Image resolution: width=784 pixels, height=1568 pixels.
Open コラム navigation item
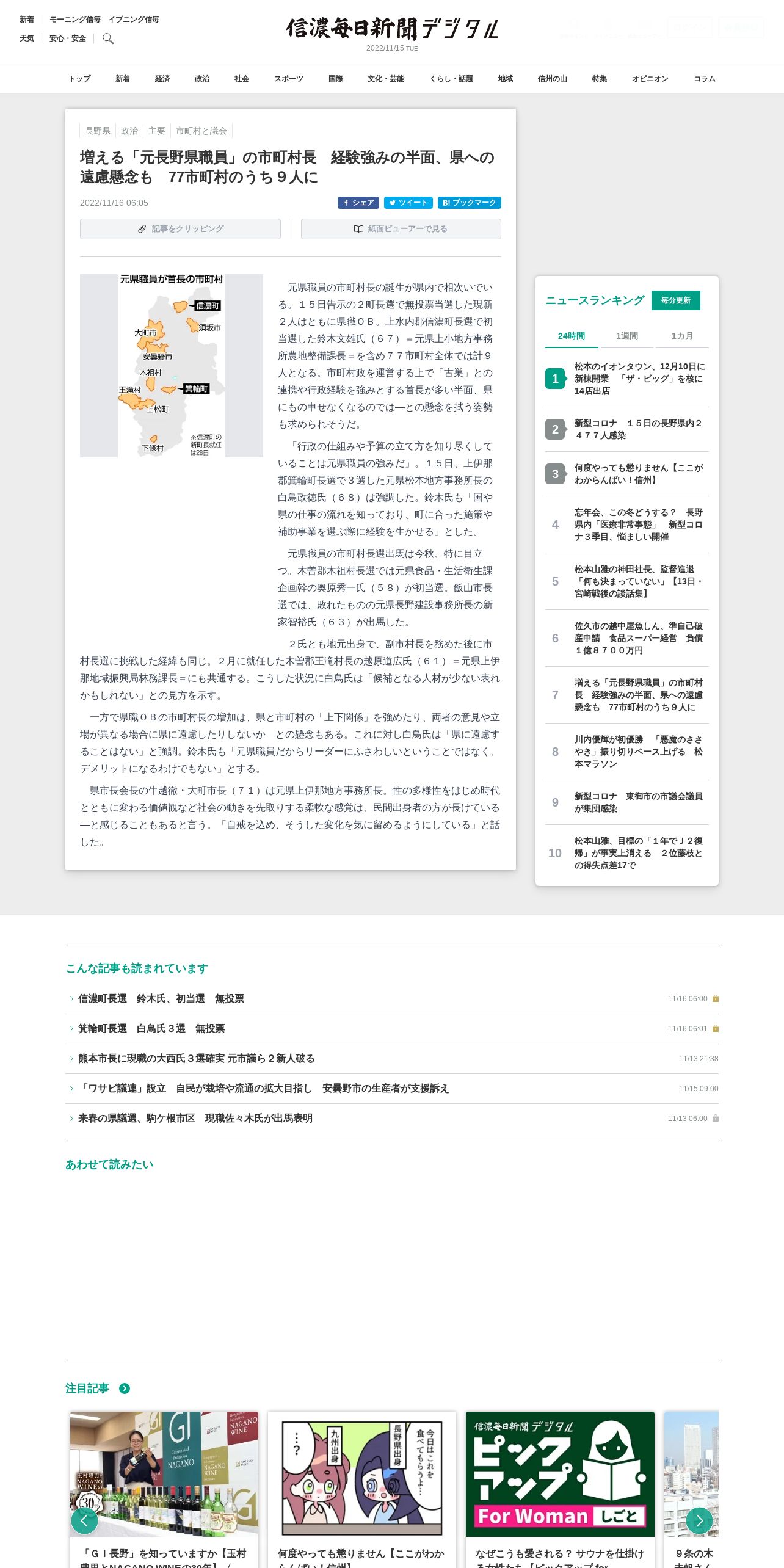pos(705,79)
